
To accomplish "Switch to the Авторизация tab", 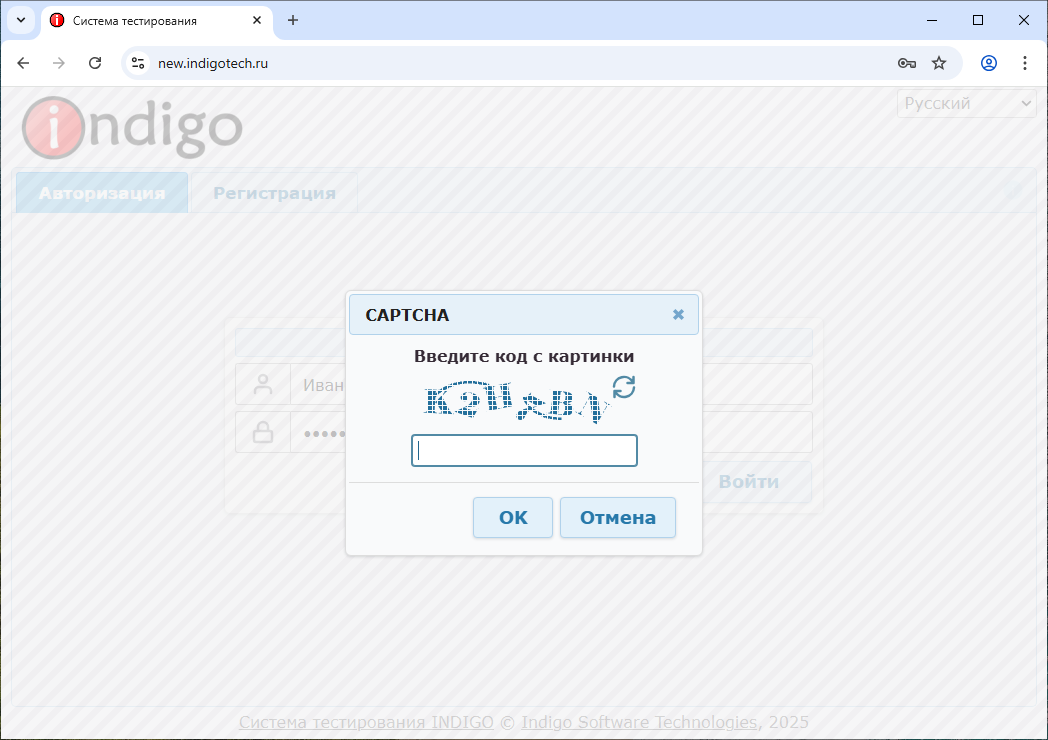I will coord(102,193).
